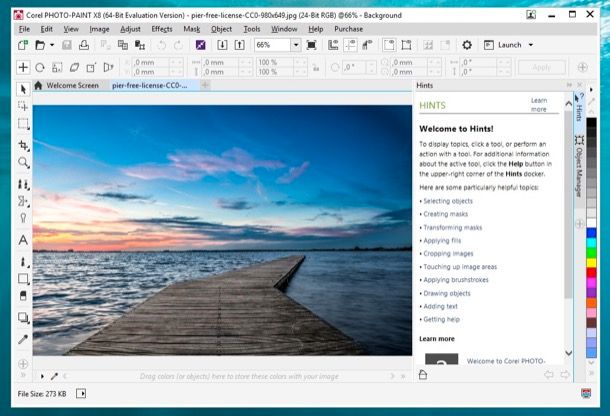The width and height of the screenshot is (610, 416).
Task: Open Options via gear icon
Action: pyautogui.click(x=467, y=45)
